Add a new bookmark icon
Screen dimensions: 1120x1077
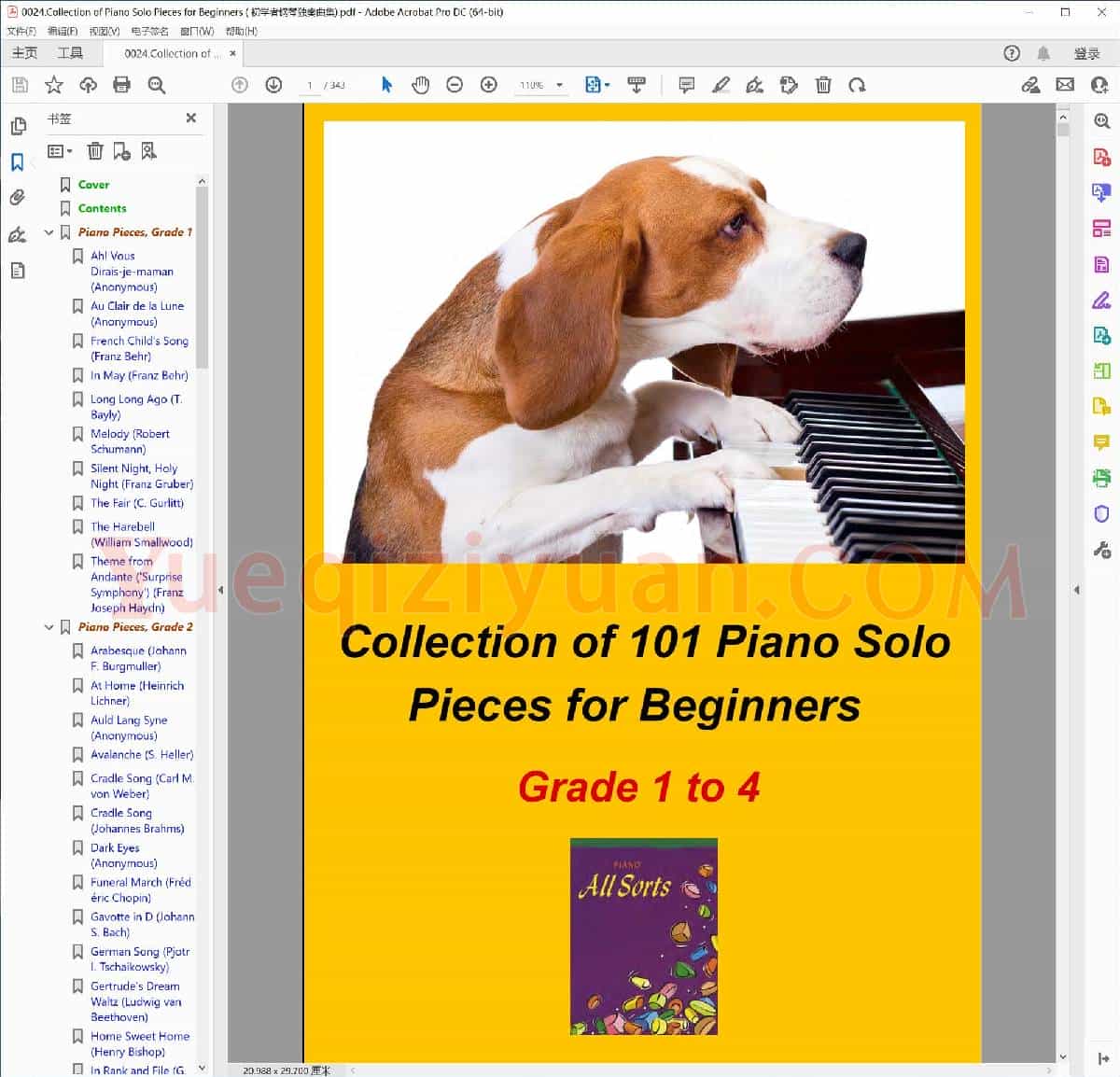122,151
